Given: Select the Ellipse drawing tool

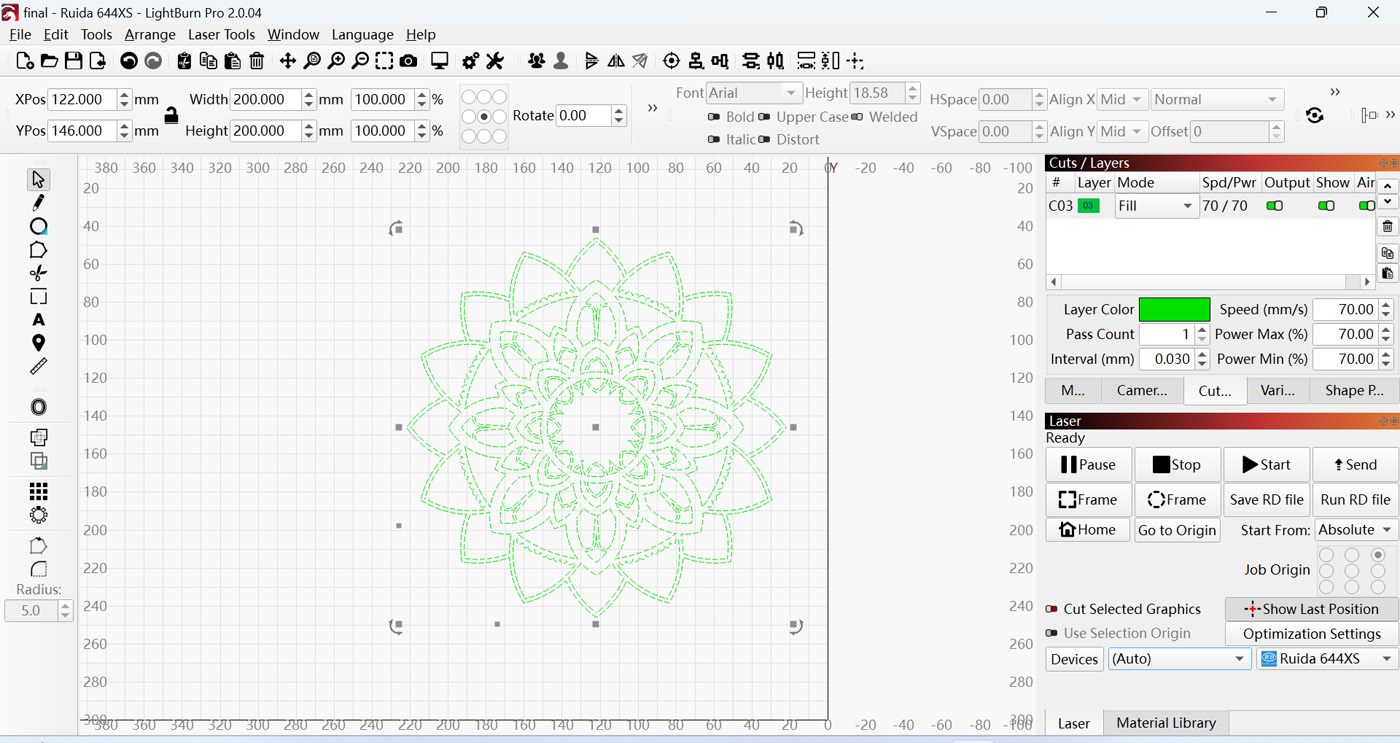Looking at the screenshot, I should coord(38,226).
